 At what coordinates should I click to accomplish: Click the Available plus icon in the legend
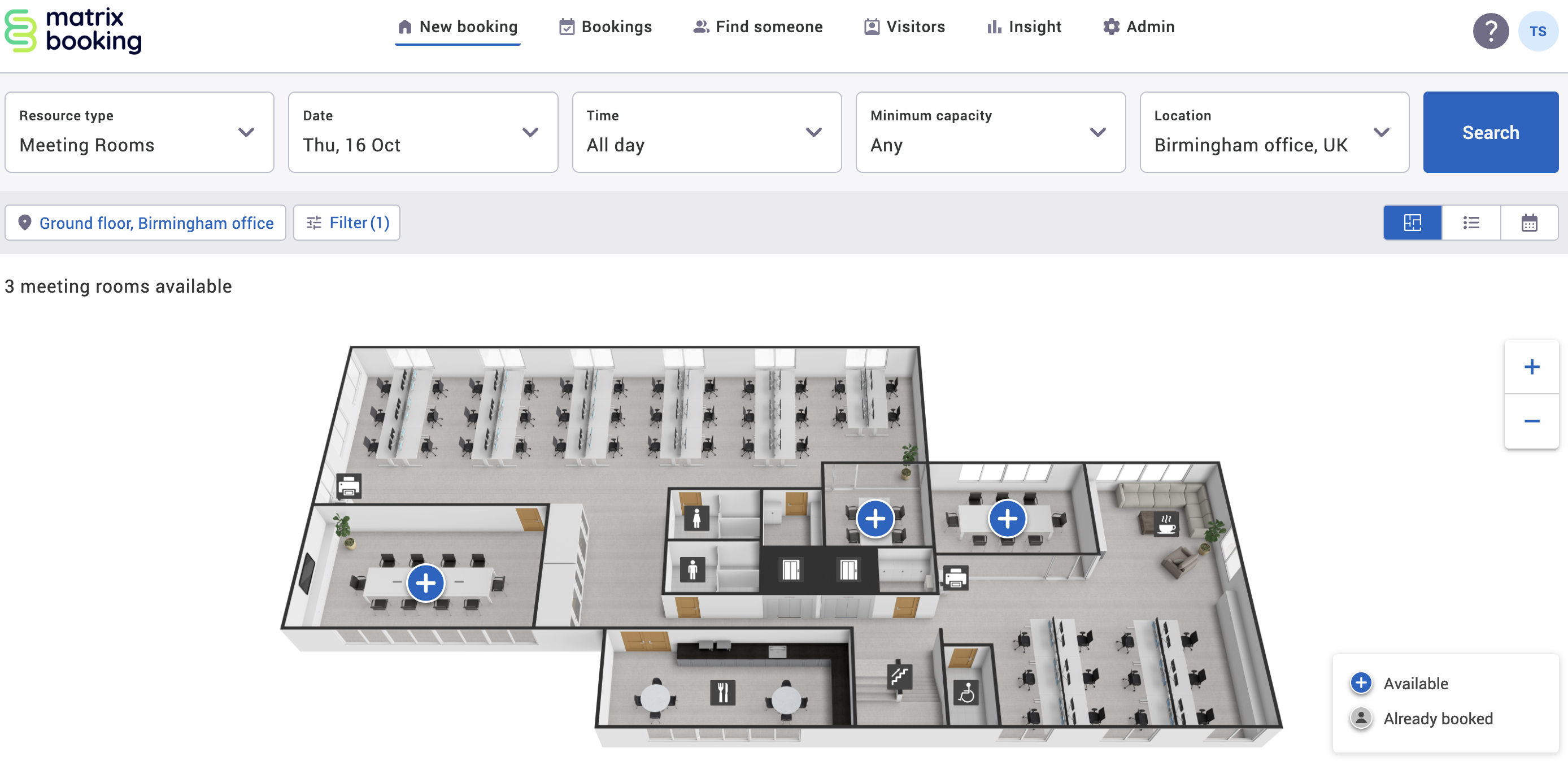coord(1361,682)
